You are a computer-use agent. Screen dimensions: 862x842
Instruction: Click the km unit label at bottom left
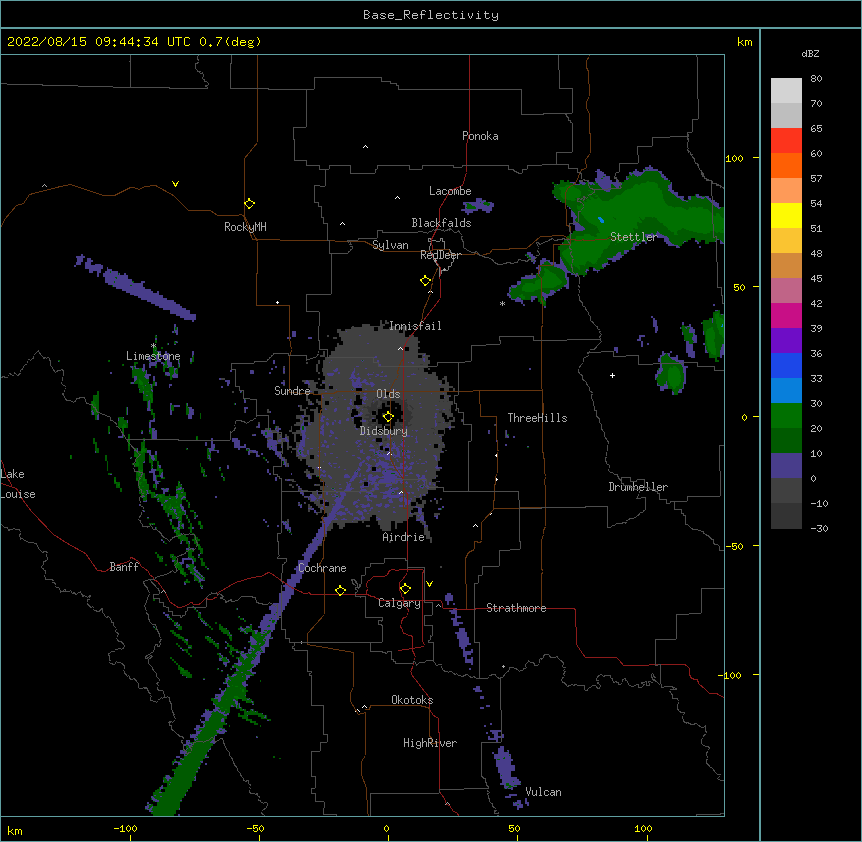15,830
